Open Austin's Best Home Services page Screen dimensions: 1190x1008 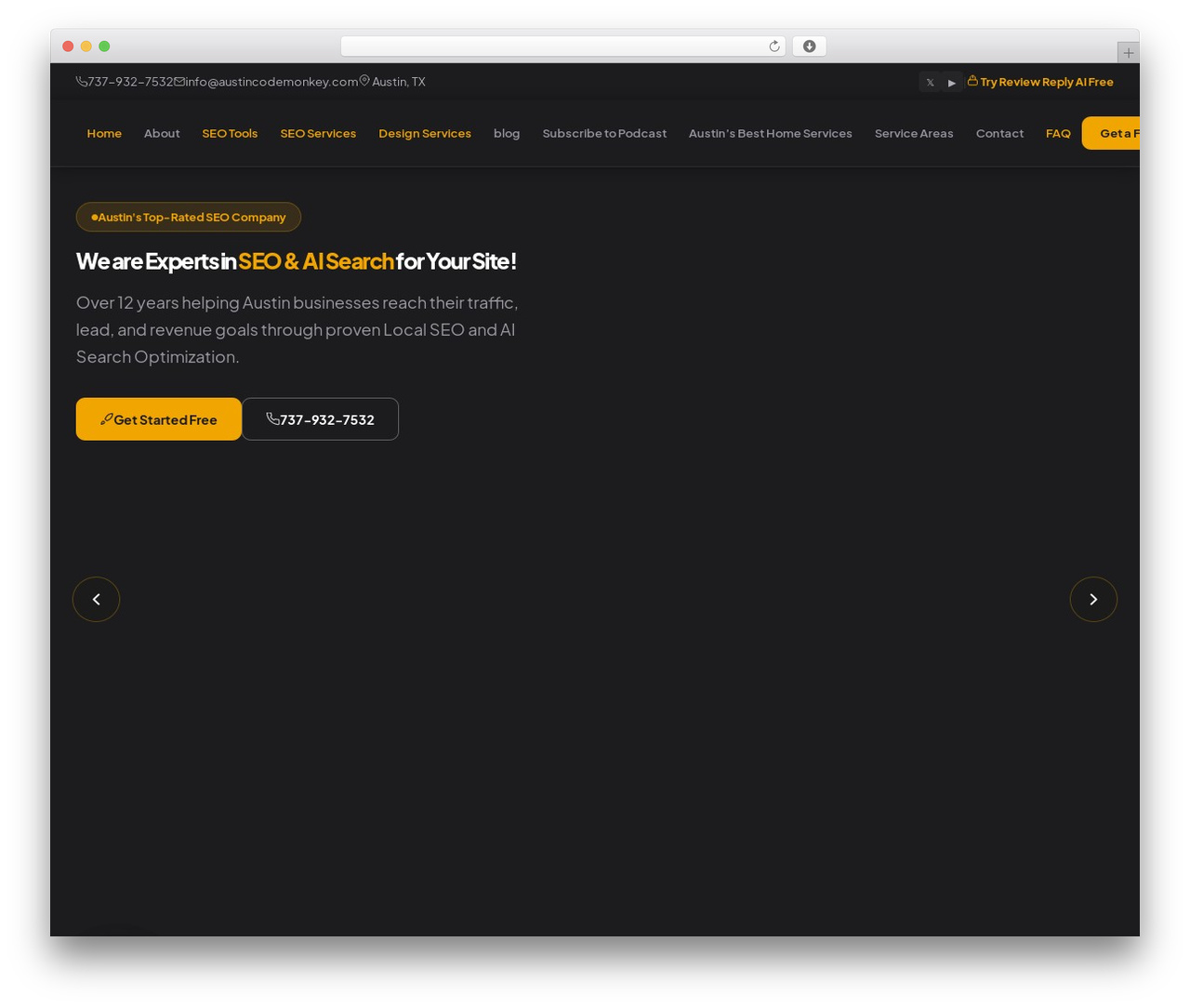pyautogui.click(x=771, y=134)
